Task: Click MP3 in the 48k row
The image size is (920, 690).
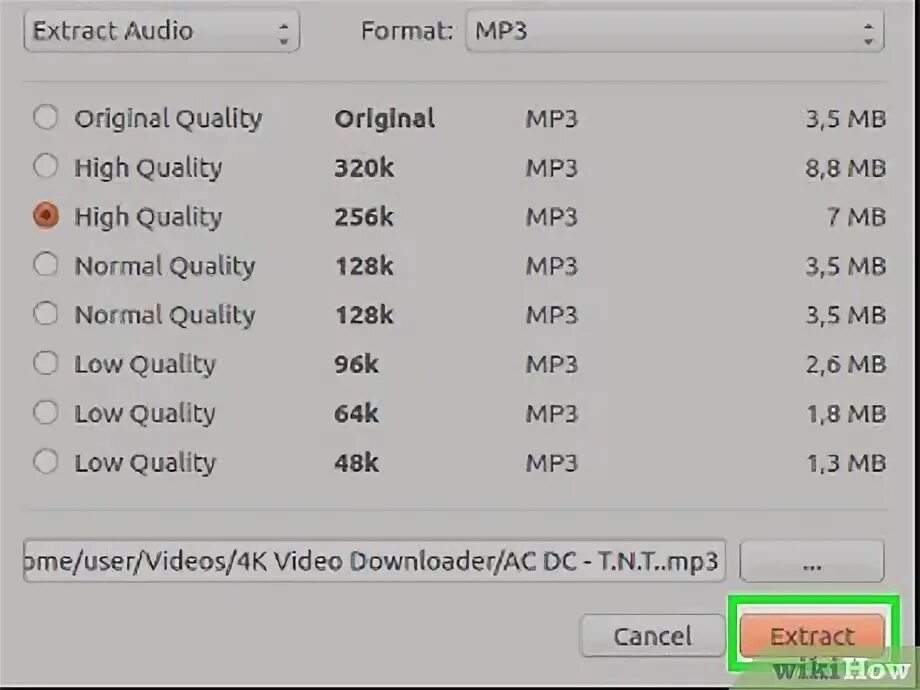Action: point(552,464)
